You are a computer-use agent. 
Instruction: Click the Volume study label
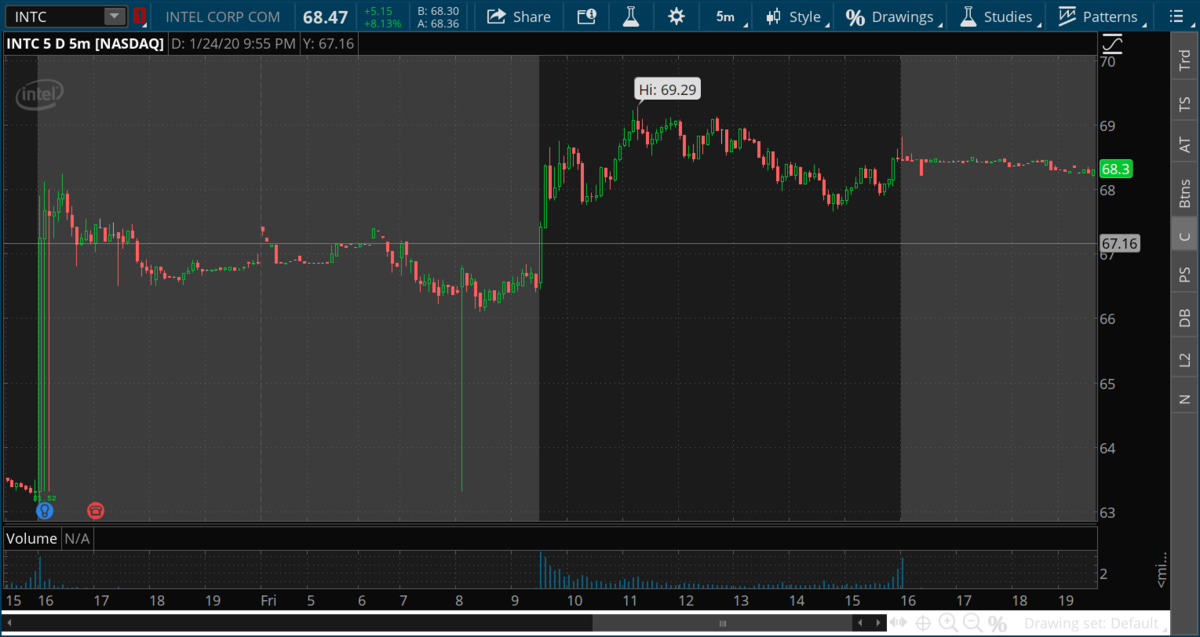32,538
